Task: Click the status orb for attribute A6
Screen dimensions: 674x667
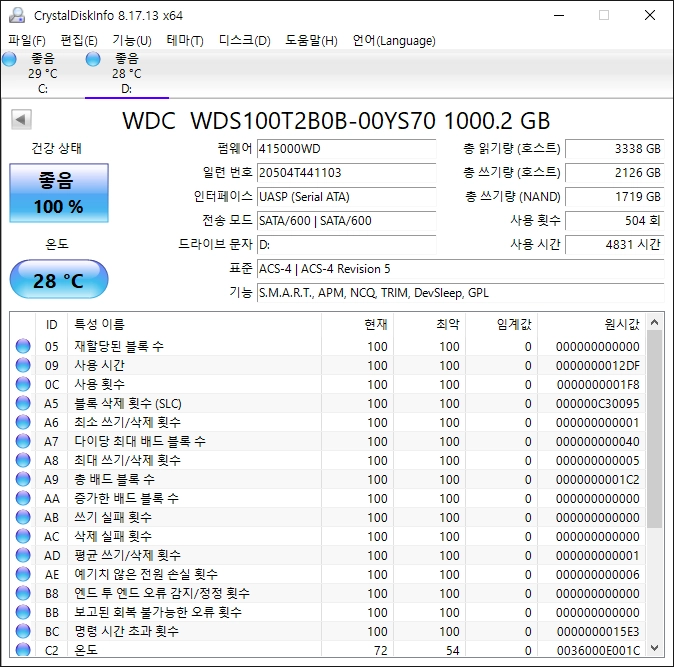Action: click(x=23, y=422)
